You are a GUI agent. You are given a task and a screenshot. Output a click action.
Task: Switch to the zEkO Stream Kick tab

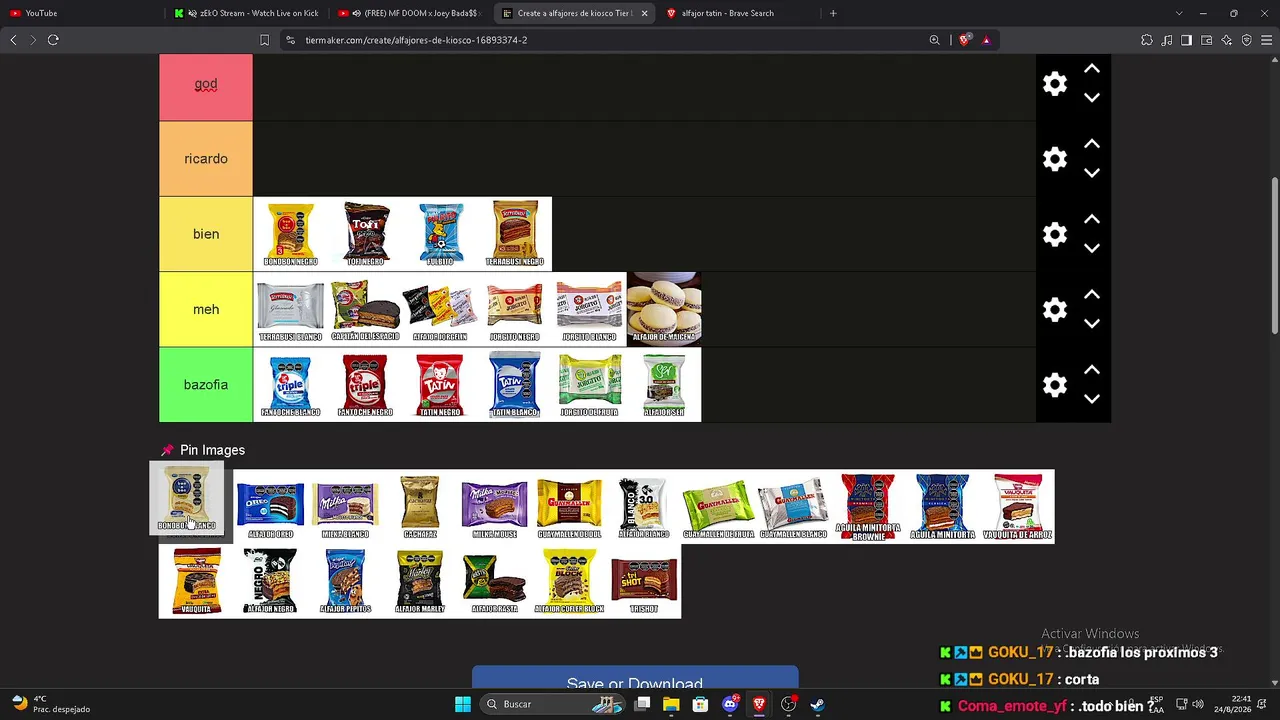coord(246,13)
